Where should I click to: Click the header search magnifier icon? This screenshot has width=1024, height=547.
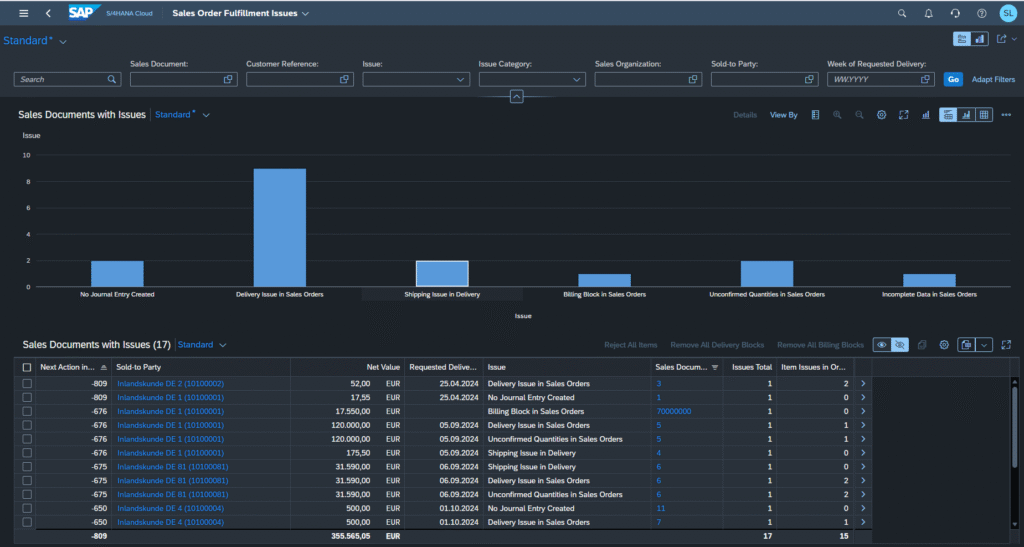click(902, 13)
